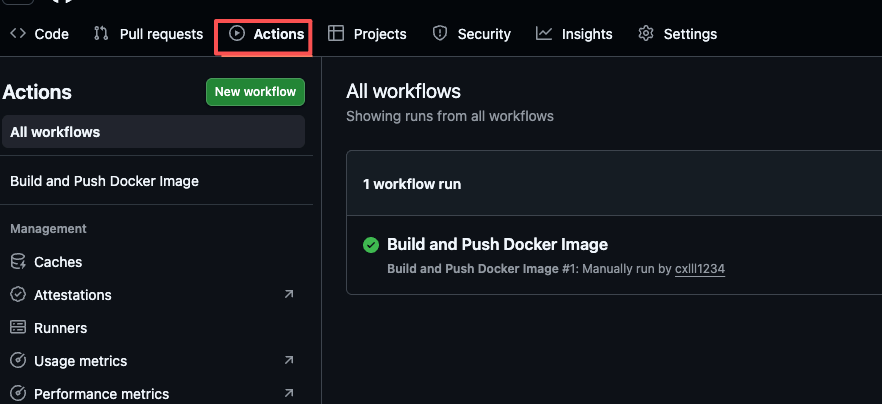Select Build and Push Docker Image sidebar workflow

coord(104,181)
